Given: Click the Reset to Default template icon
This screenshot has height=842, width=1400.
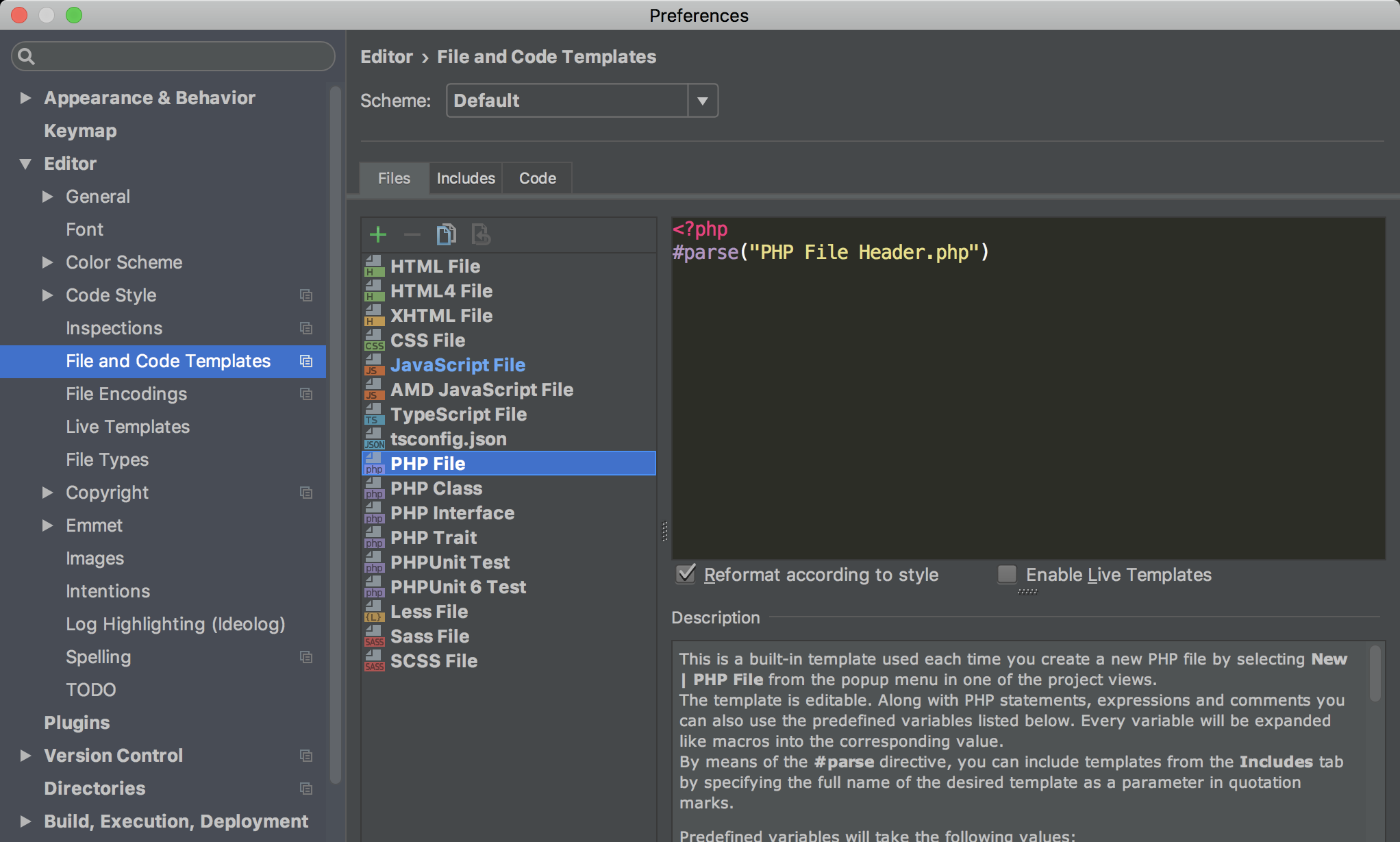Looking at the screenshot, I should pyautogui.click(x=481, y=234).
